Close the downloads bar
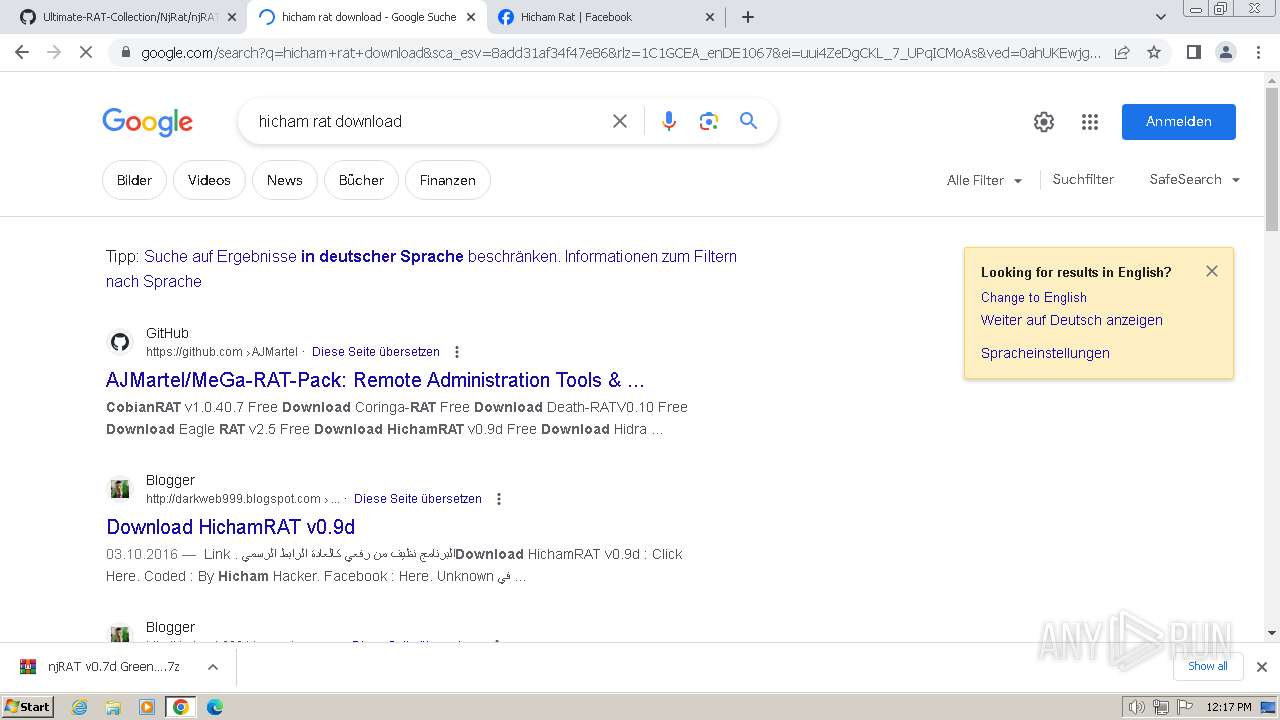This screenshot has width=1280, height=720. point(1262,666)
